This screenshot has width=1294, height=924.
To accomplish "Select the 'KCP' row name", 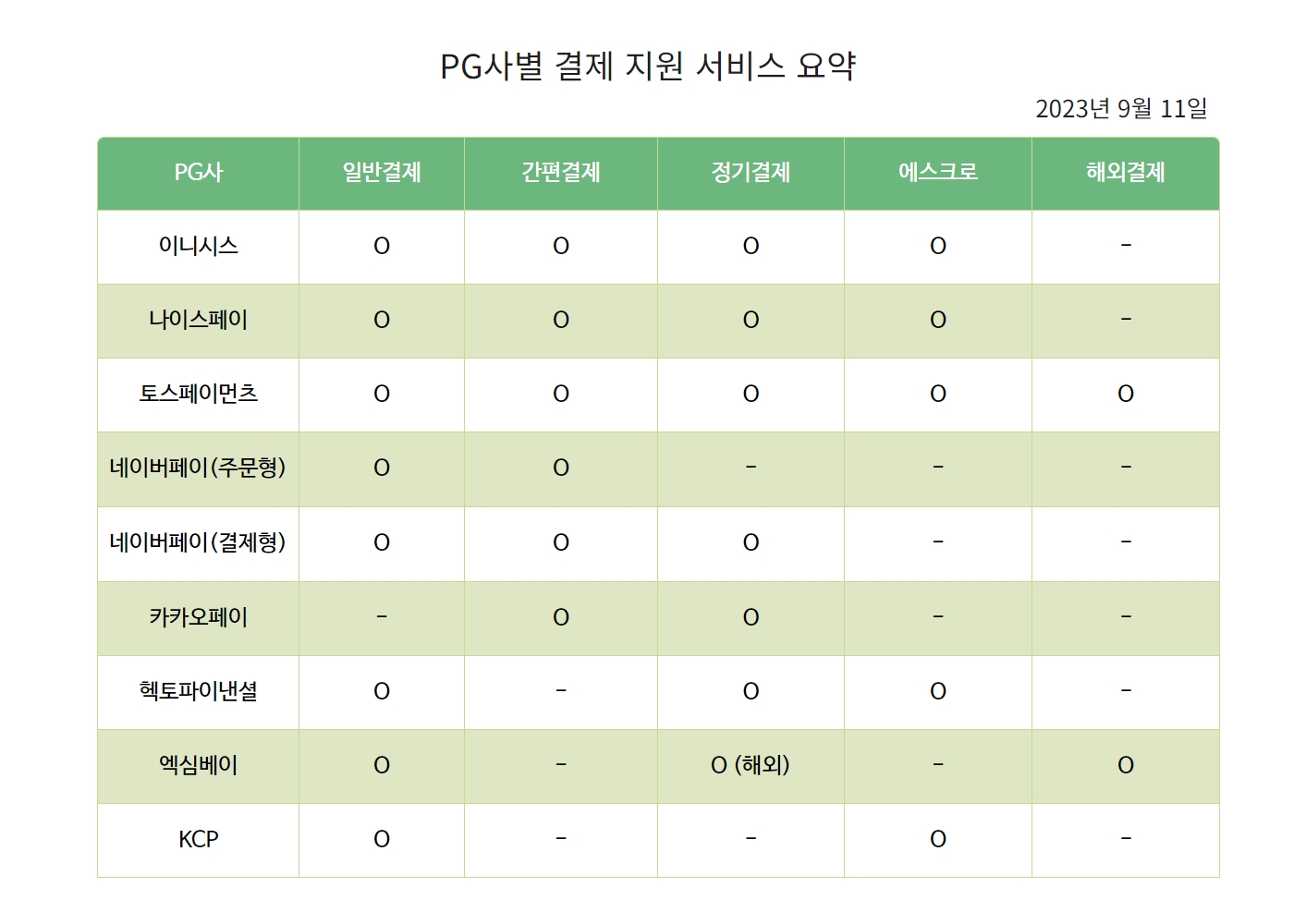I will coord(198,839).
